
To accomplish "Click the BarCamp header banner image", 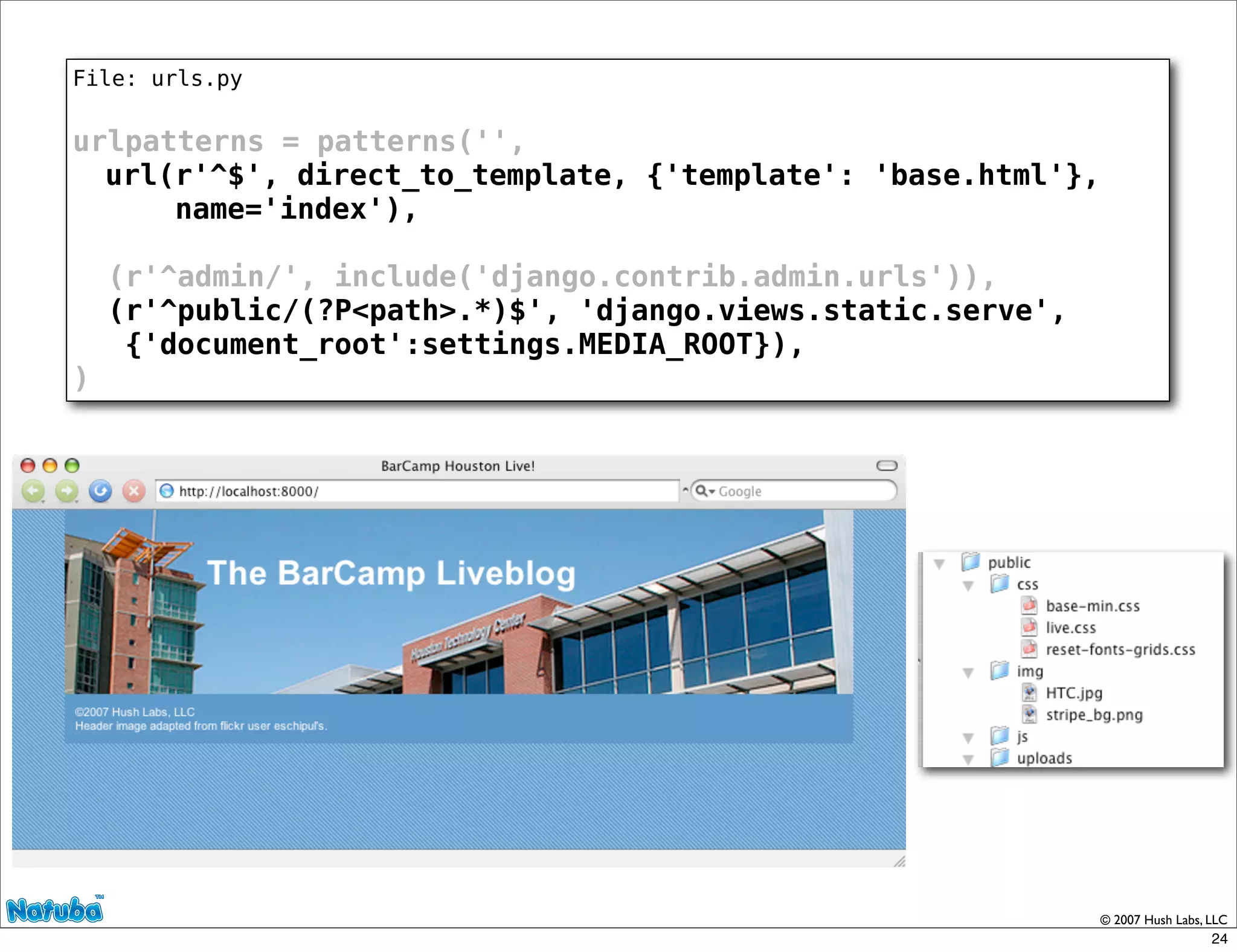I will [x=459, y=602].
